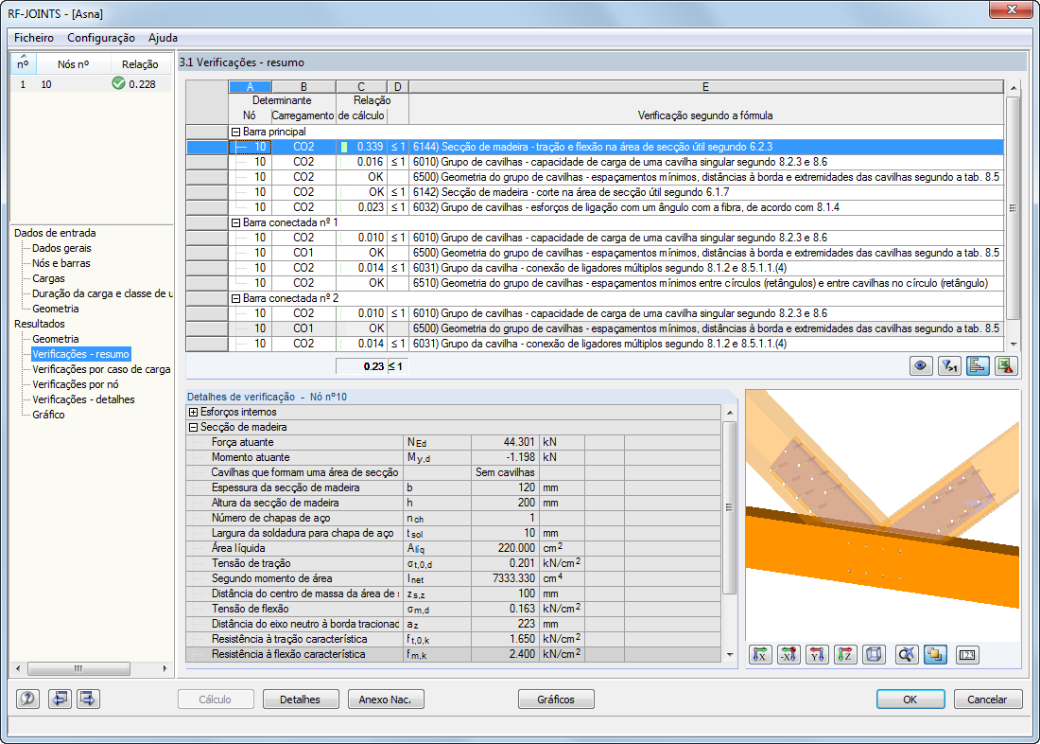
Task: Open the Configuração menu
Action: [101, 38]
